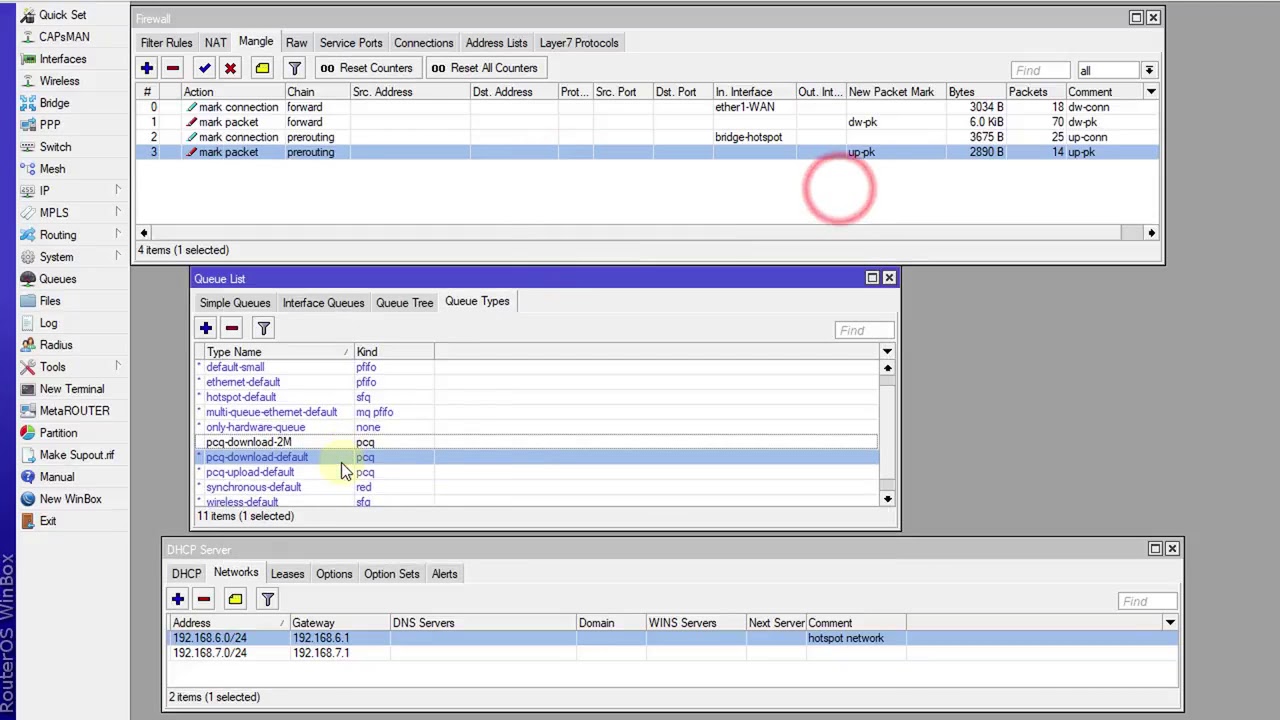The width and height of the screenshot is (1280, 720).
Task: Select the pcq-upload-default queue type row
Action: pos(536,472)
